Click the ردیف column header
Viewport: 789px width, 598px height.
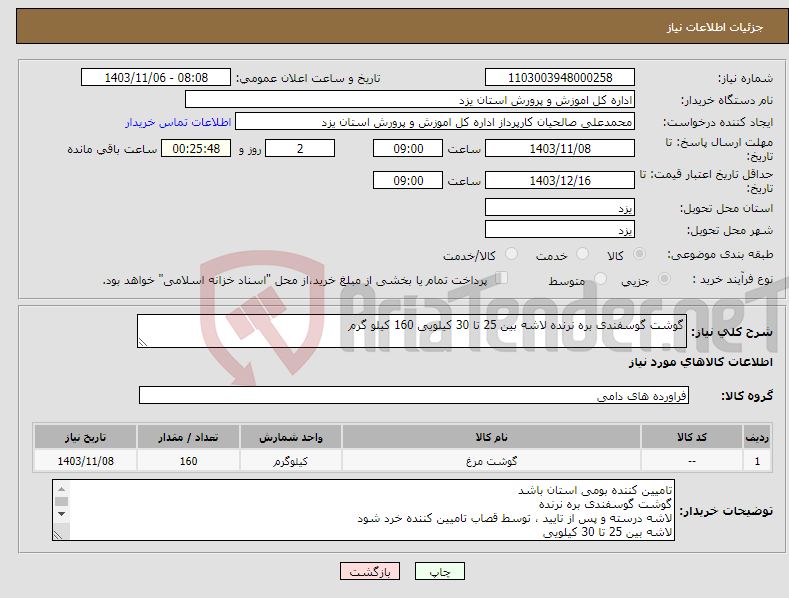tap(757, 437)
